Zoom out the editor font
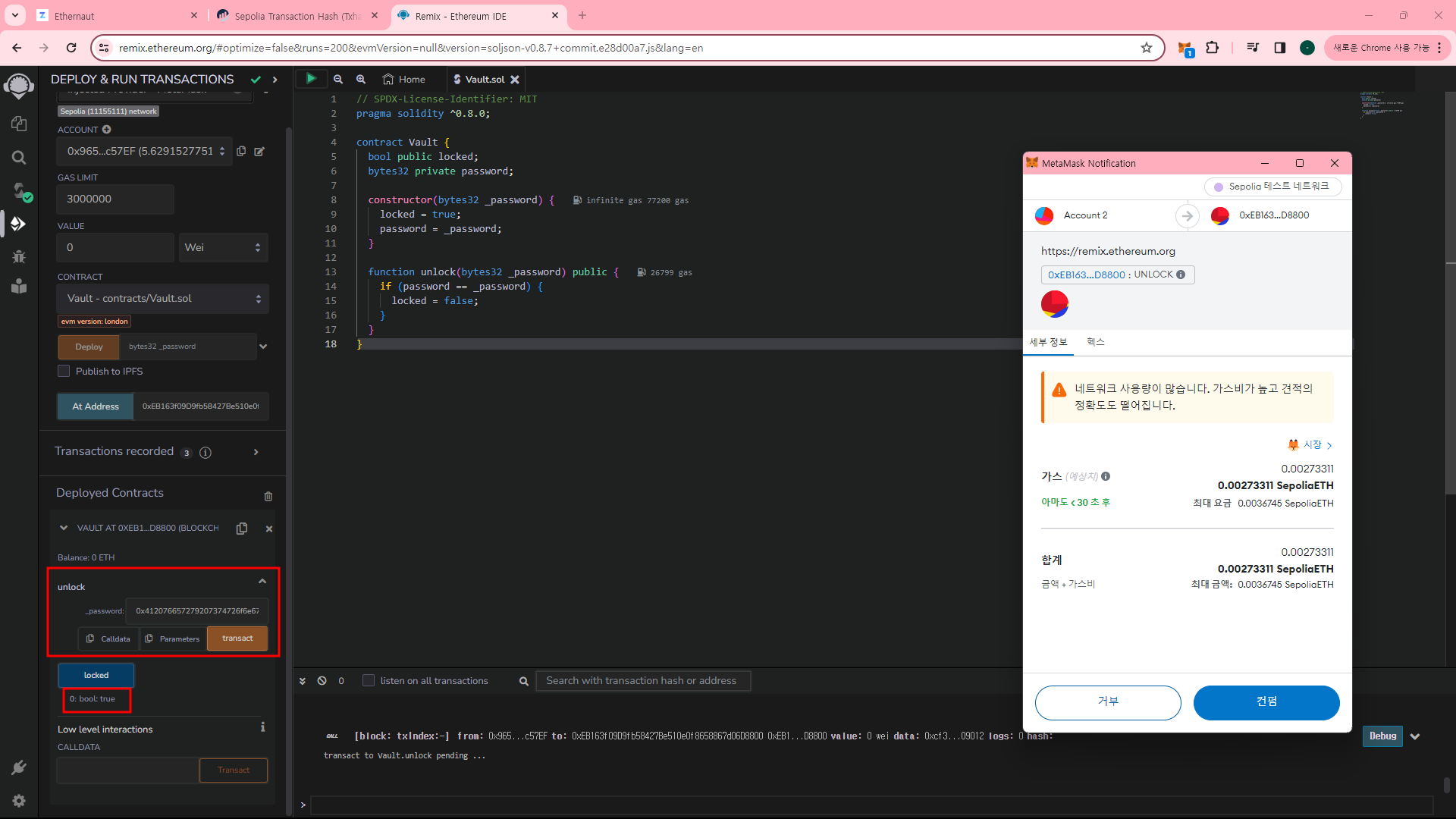The width and height of the screenshot is (1456, 819). [x=338, y=79]
